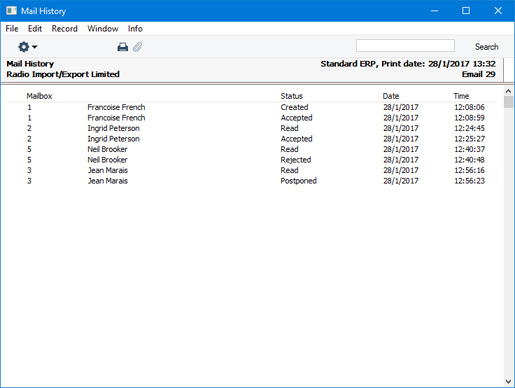This screenshot has height=388, width=515.
Task: Click time value 12:08:06
Action: (x=469, y=107)
